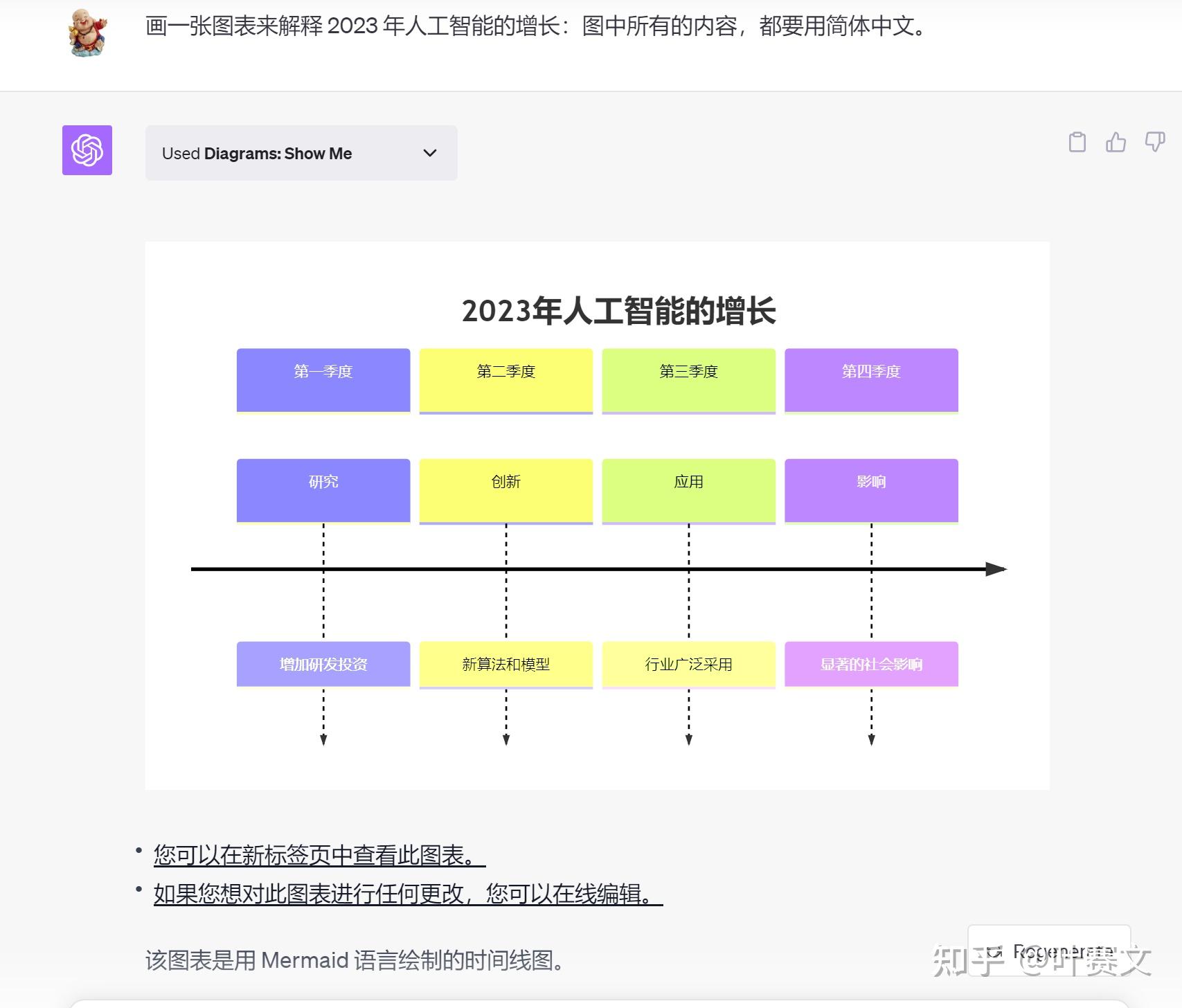Select the 第一季度 block in diagram

point(323,379)
